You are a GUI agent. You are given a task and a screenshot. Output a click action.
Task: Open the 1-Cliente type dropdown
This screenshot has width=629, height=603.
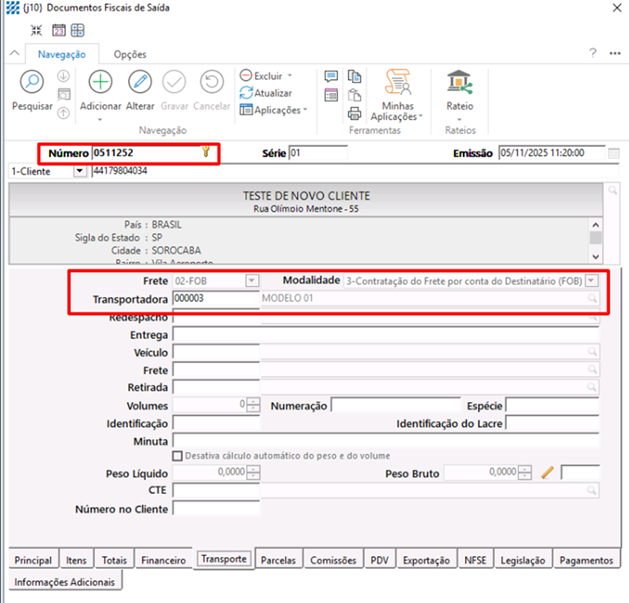pos(80,171)
